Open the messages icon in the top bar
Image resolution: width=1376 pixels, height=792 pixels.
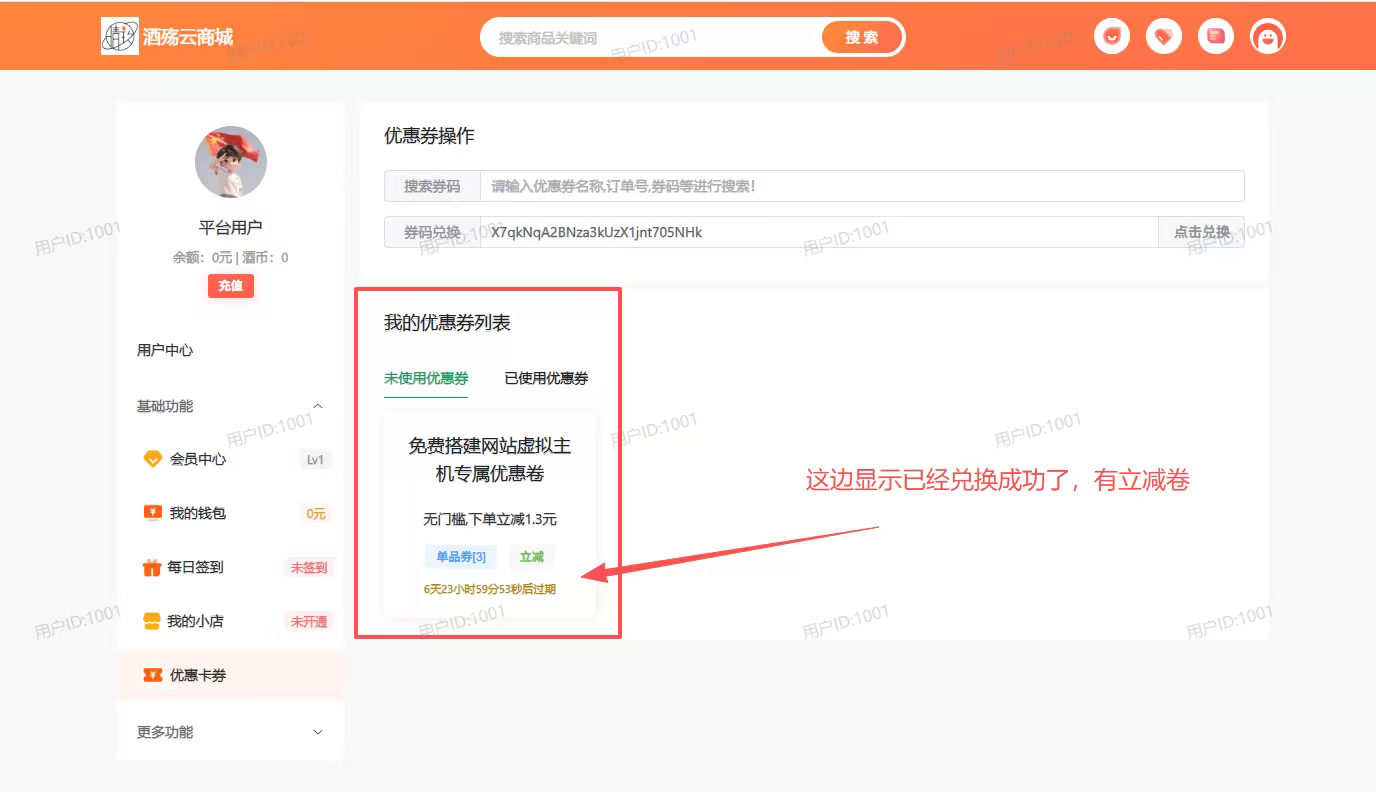1111,35
